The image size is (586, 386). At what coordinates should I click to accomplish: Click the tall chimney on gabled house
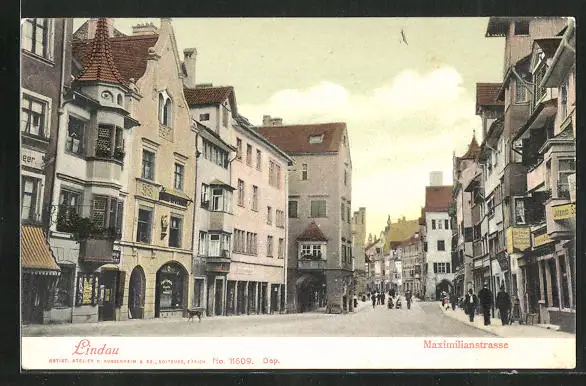(190, 67)
